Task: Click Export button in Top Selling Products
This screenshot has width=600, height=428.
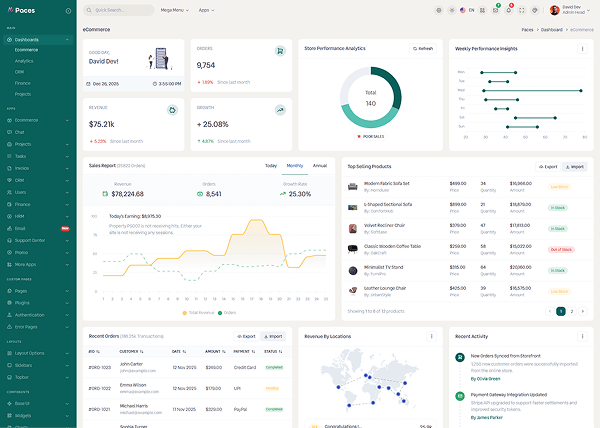Action: coord(547,166)
